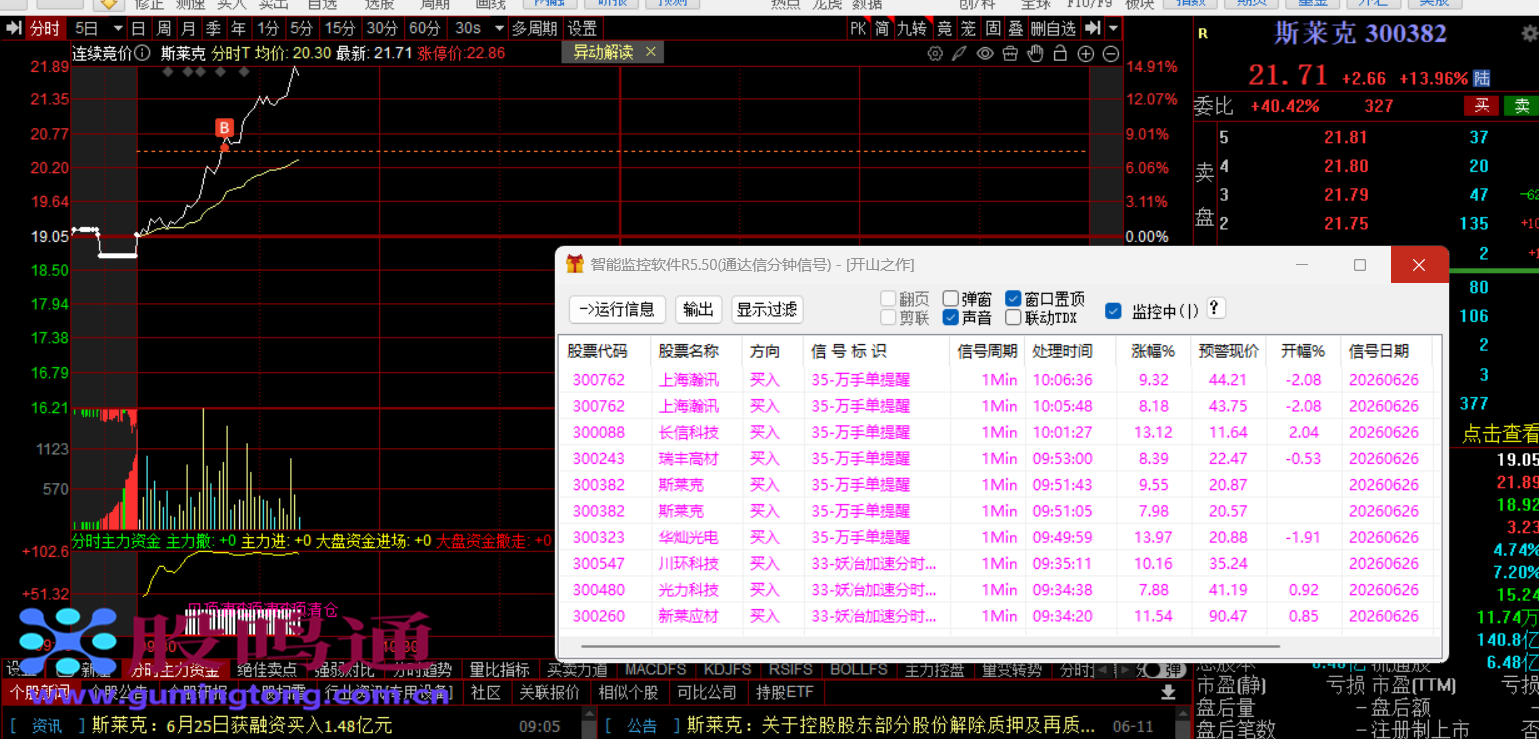Open the 九转 indicator

click(912, 28)
